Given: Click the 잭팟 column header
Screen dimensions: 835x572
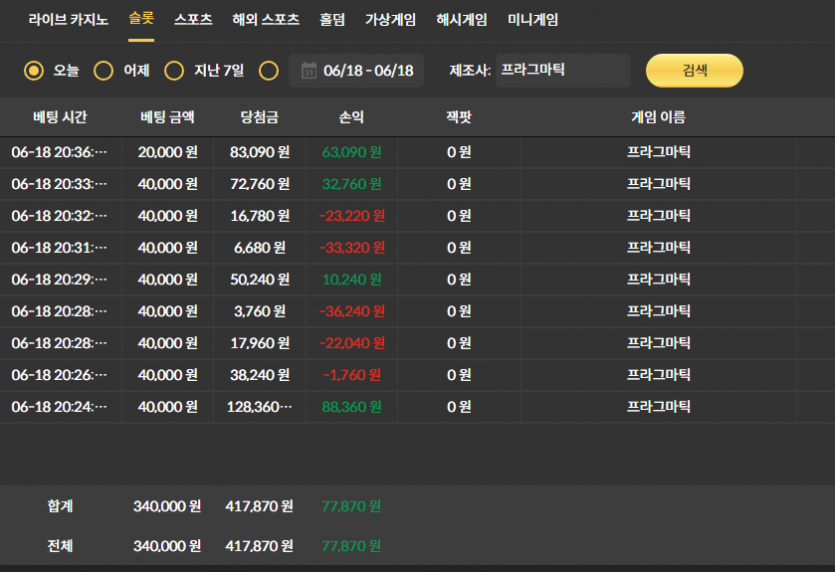Looking at the screenshot, I should click(x=459, y=117).
